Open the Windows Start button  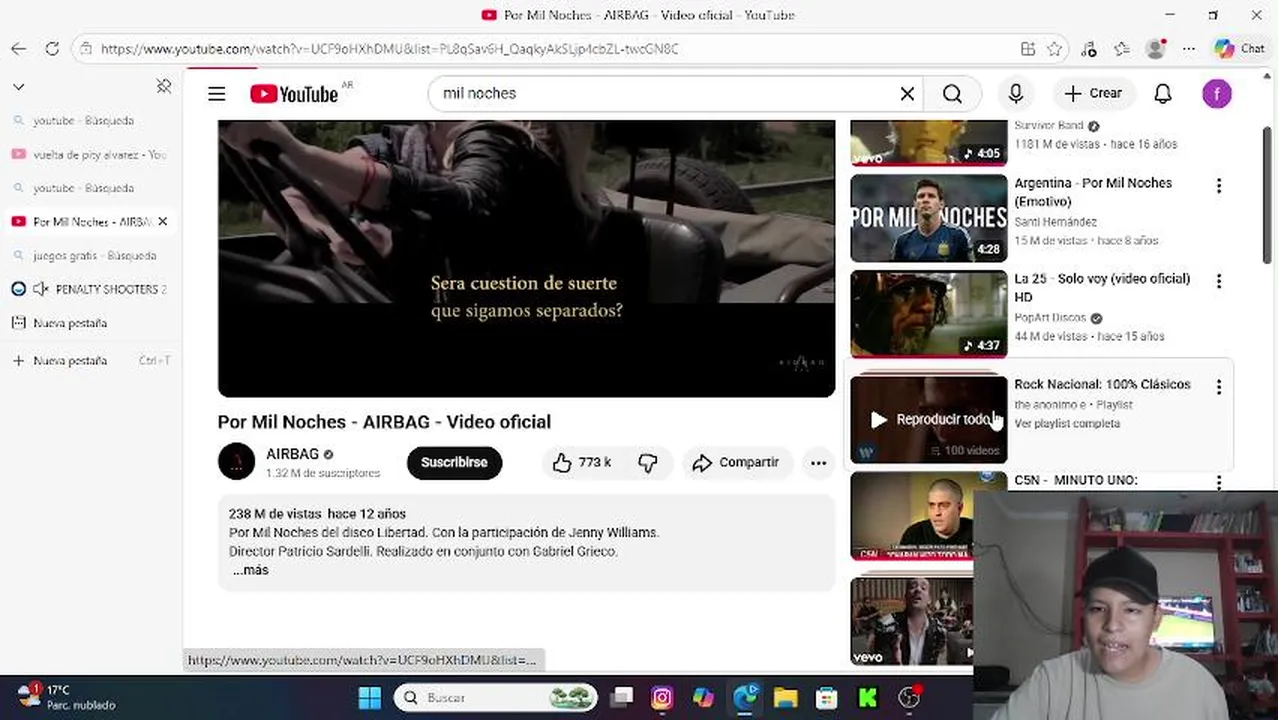tap(369, 697)
